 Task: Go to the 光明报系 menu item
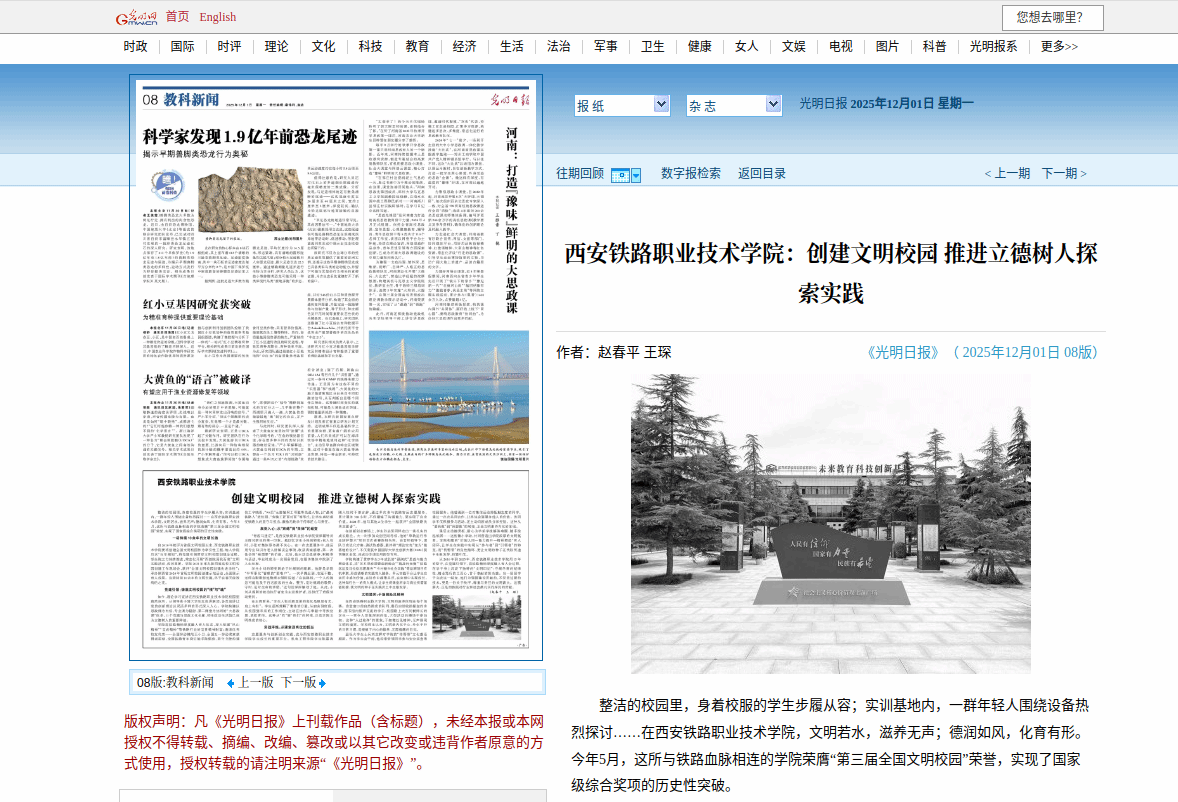click(993, 47)
